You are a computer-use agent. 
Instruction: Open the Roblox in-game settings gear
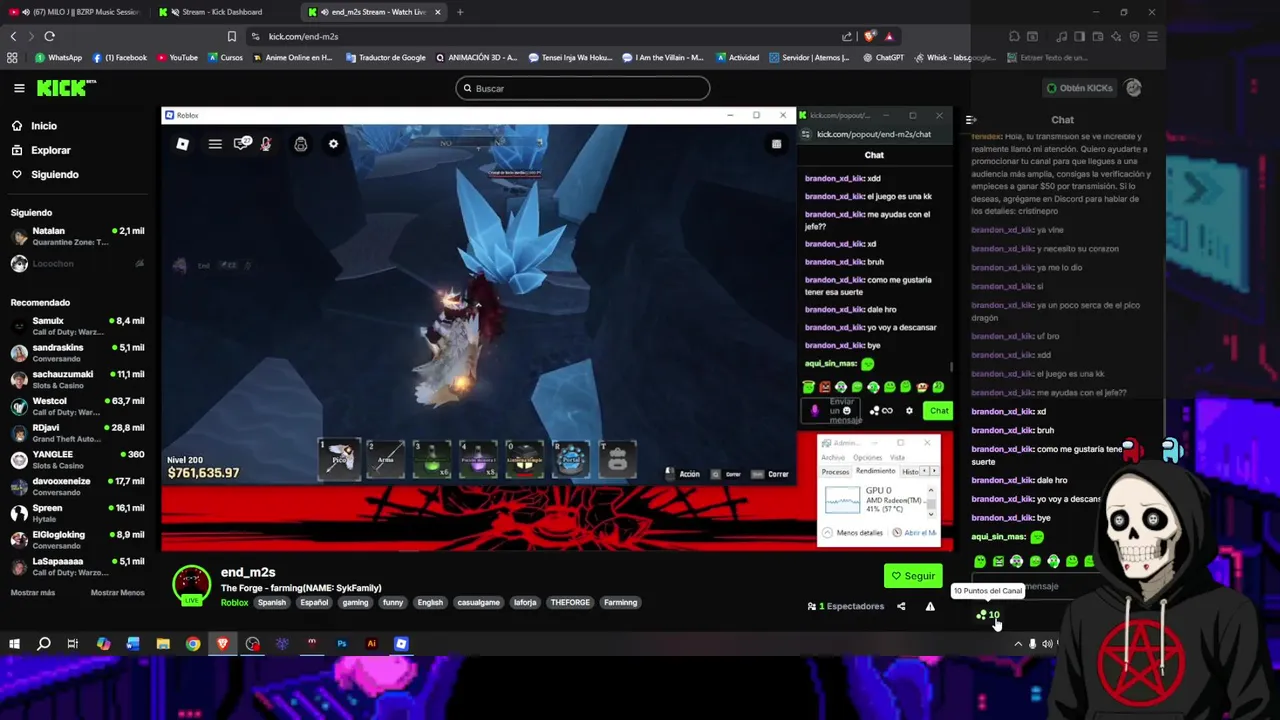coord(333,144)
